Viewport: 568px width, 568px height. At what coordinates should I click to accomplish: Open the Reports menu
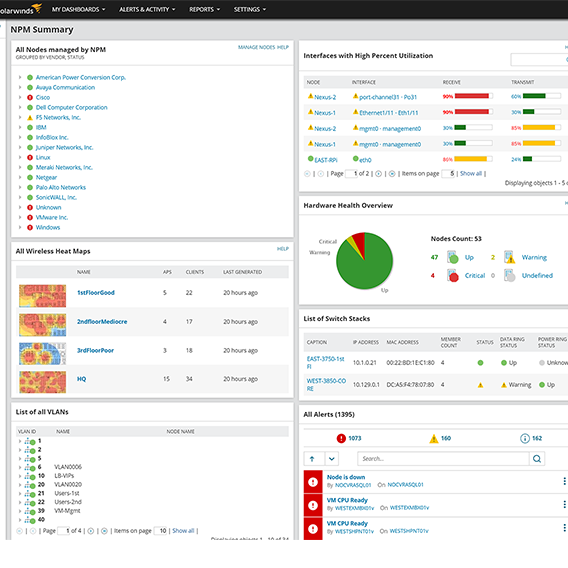coord(204,9)
